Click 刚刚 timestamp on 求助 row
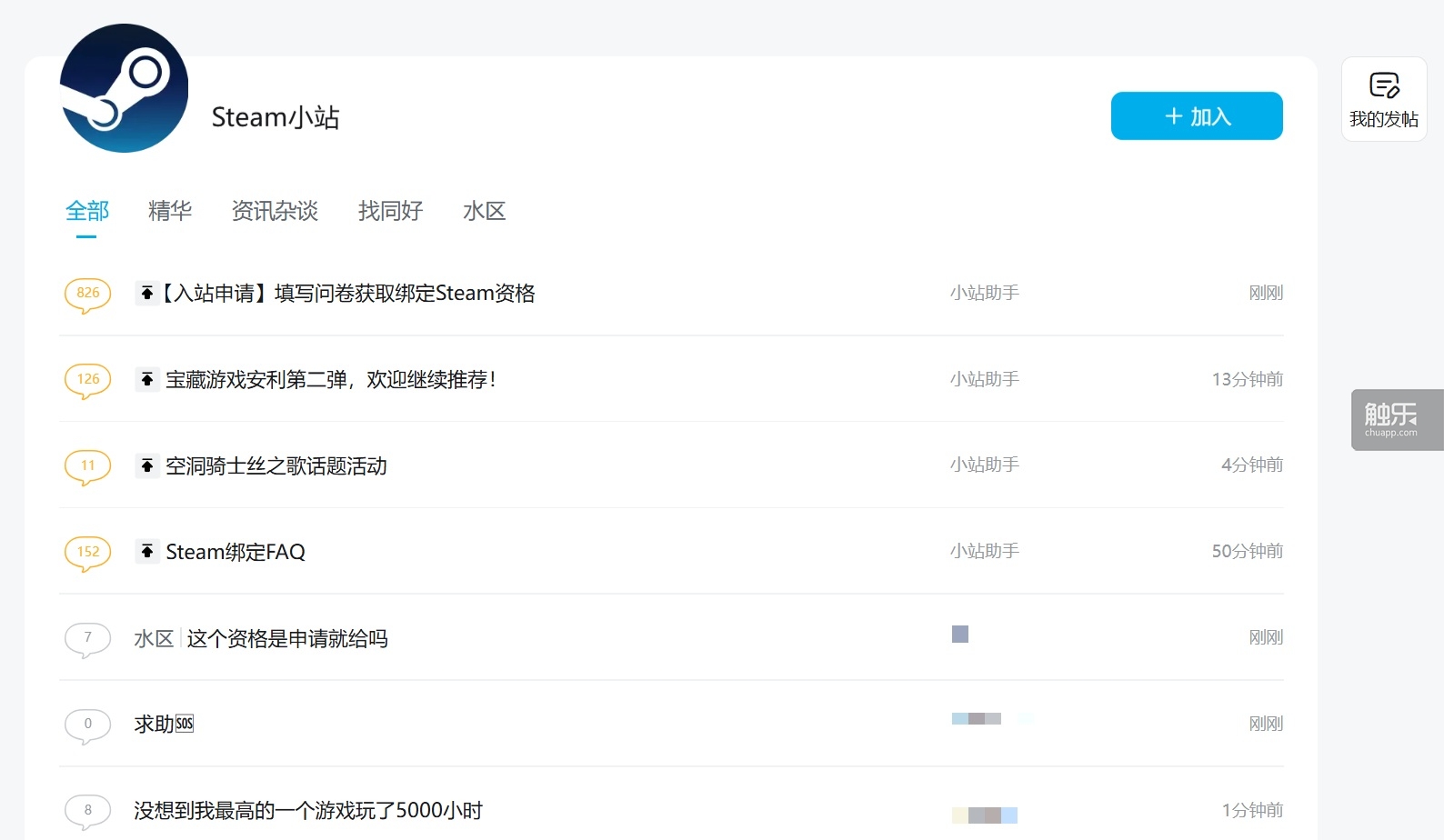This screenshot has height=840, width=1444. pos(1266,724)
